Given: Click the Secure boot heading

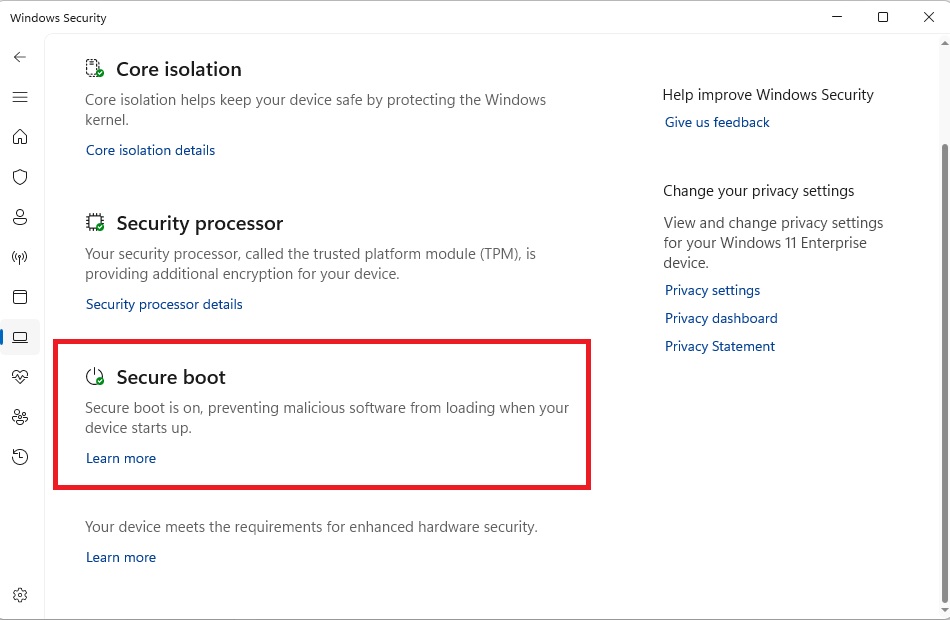Looking at the screenshot, I should [171, 377].
